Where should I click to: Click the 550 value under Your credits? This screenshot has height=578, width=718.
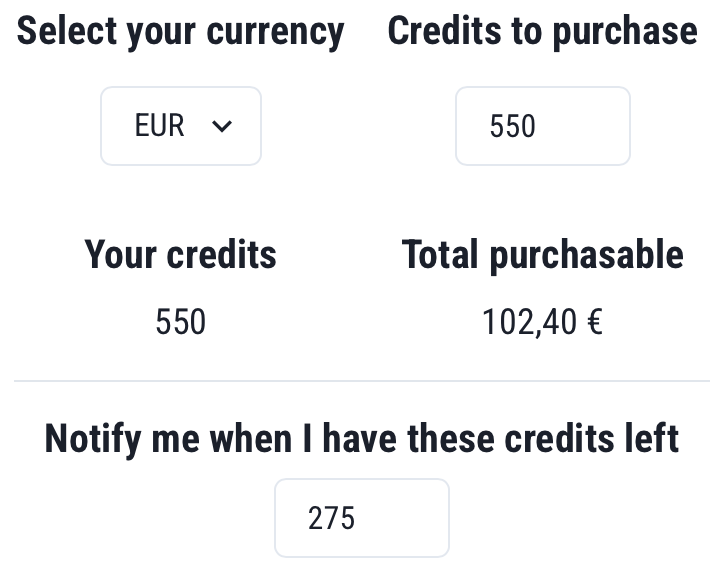pyautogui.click(x=180, y=322)
